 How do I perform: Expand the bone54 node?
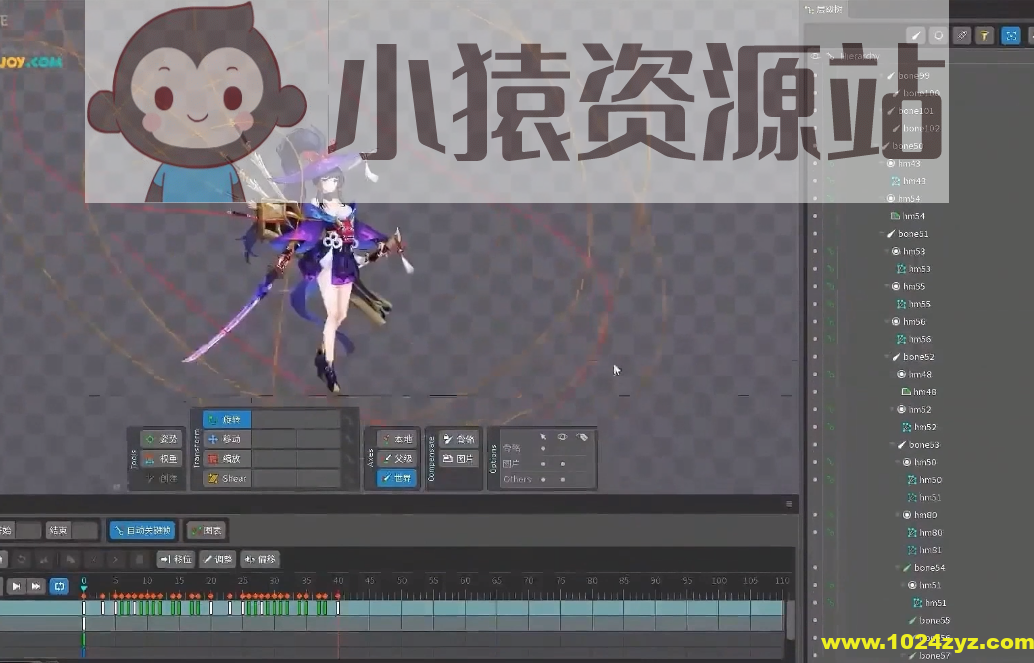pyautogui.click(x=895, y=567)
